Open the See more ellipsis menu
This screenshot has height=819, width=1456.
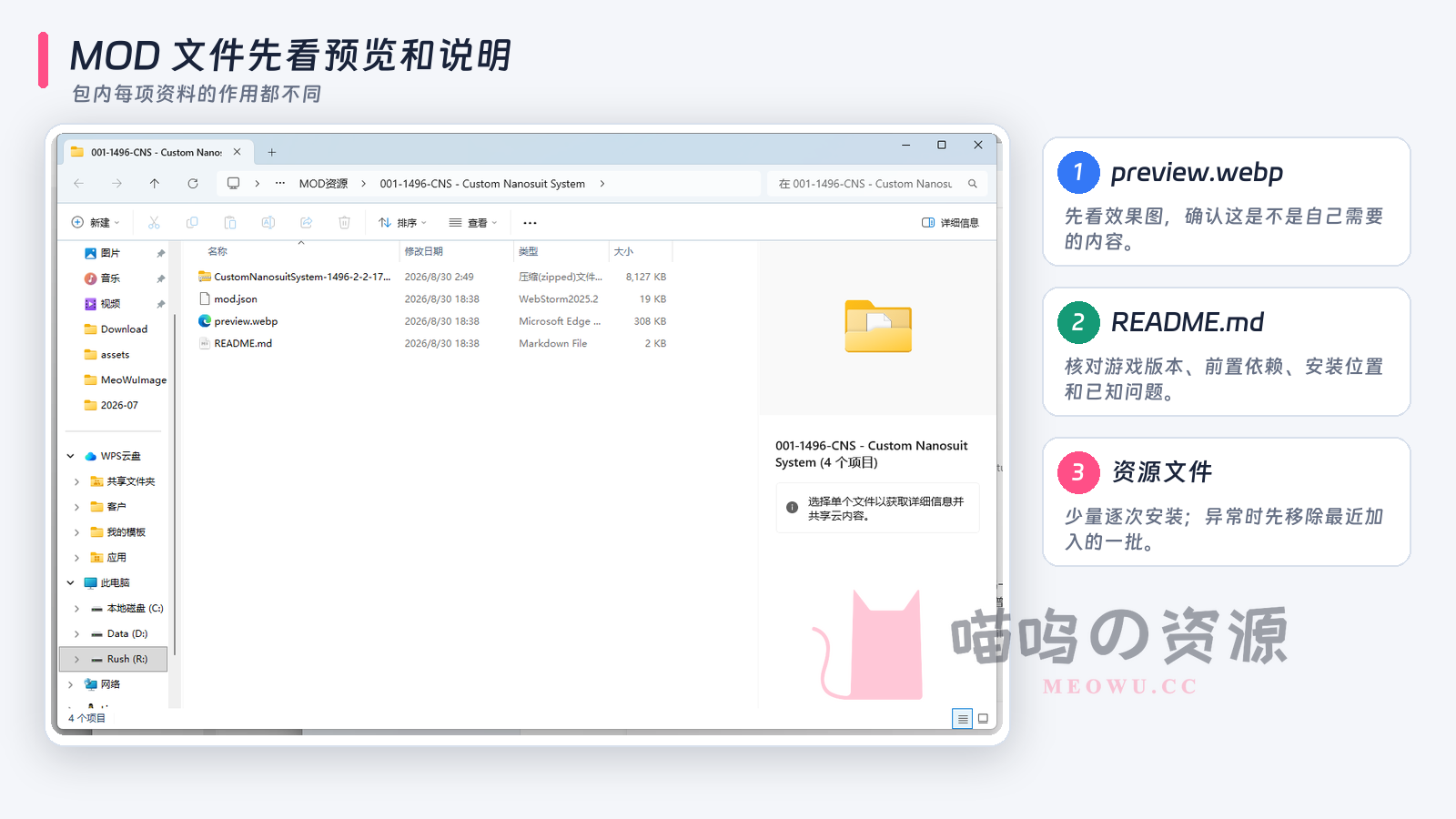[x=530, y=222]
